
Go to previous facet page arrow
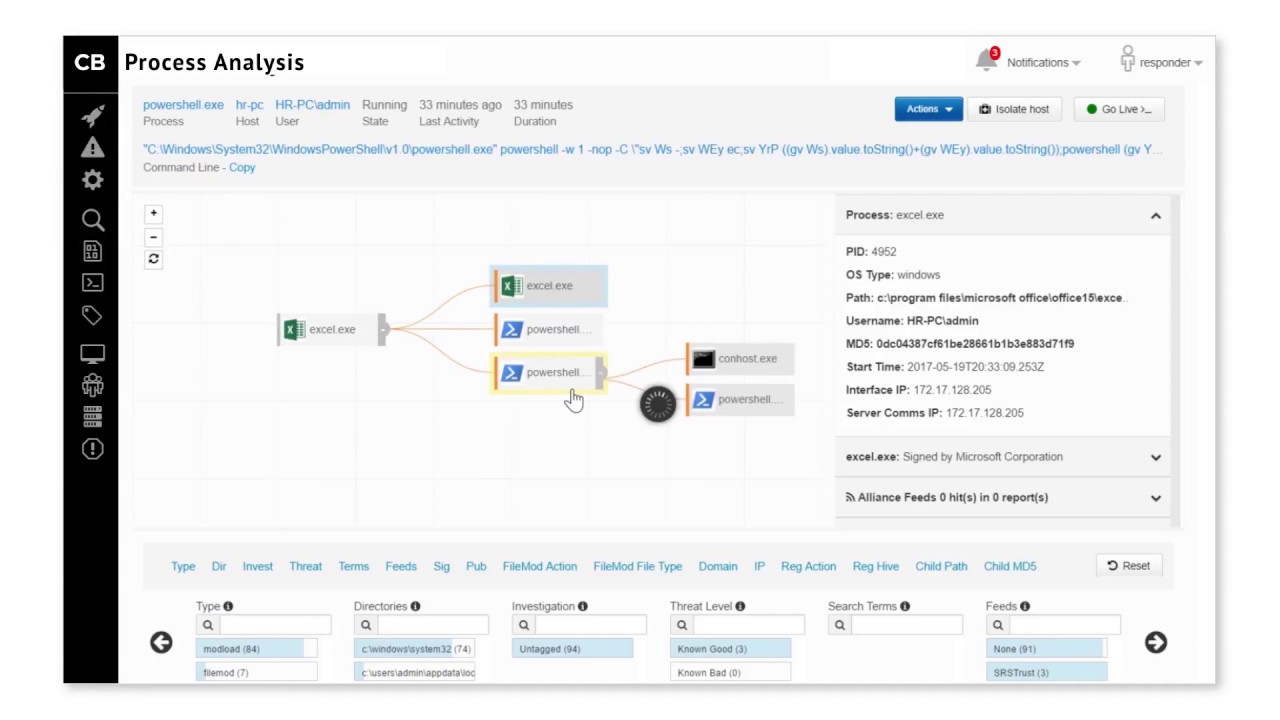[x=161, y=642]
